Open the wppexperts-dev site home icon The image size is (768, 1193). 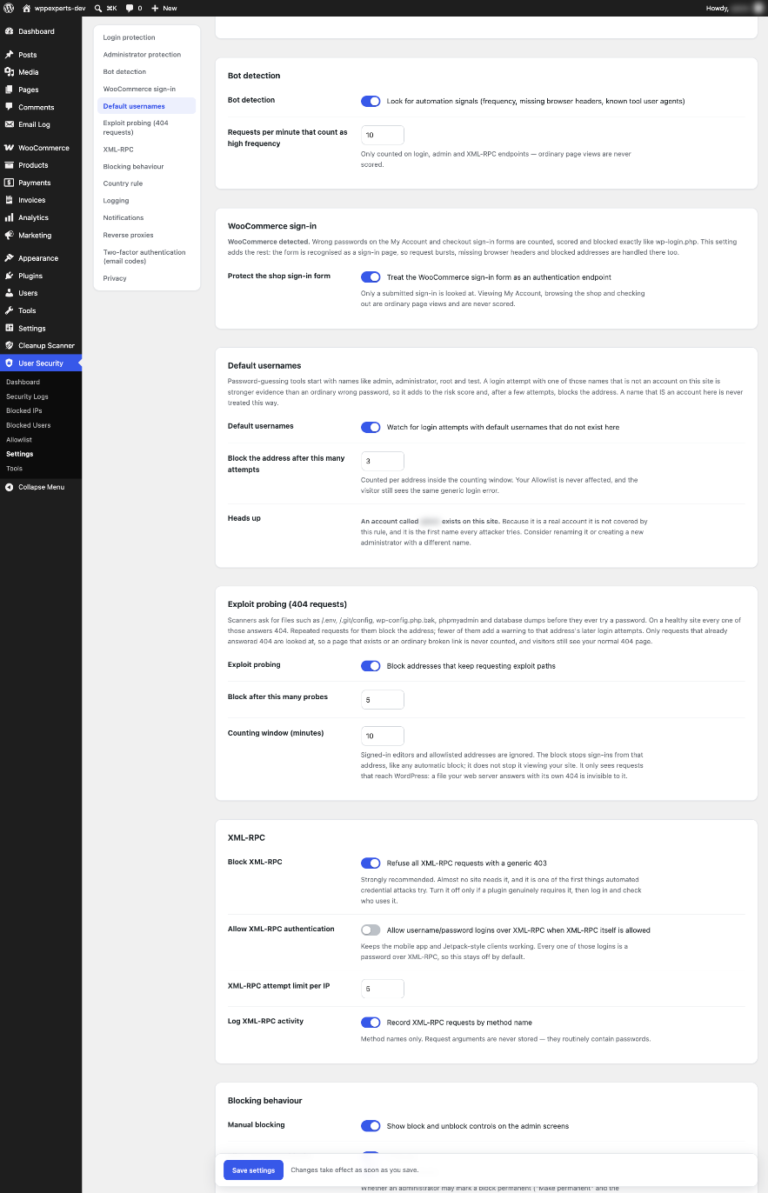pyautogui.click(x=27, y=8)
